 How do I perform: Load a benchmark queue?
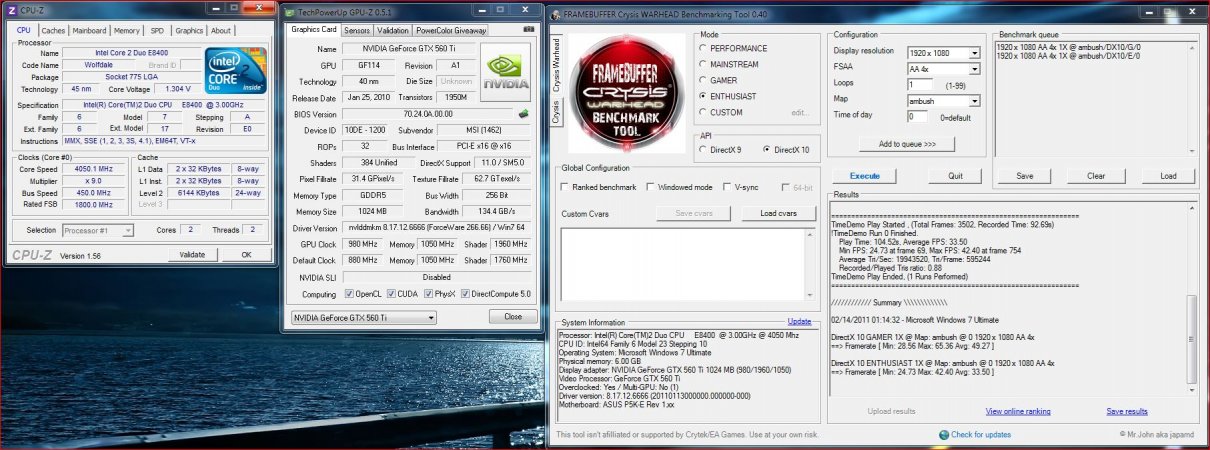coord(1168,176)
